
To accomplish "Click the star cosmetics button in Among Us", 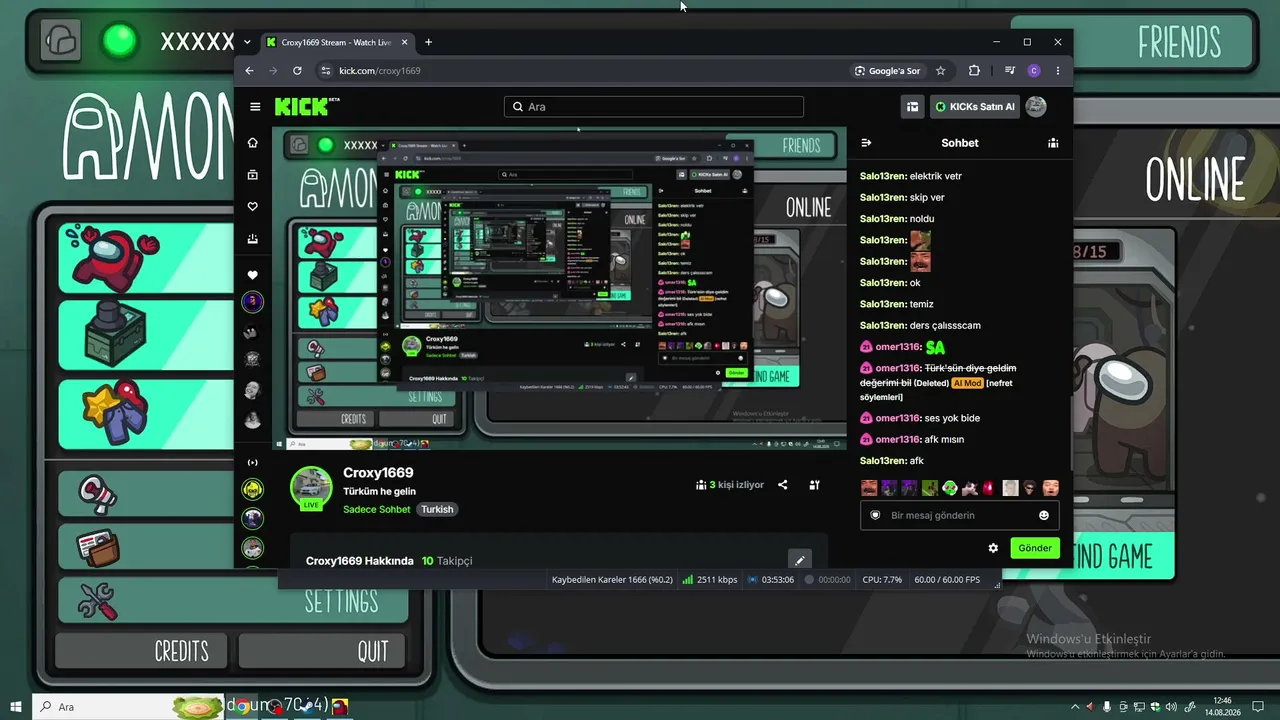I will pyautogui.click(x=145, y=413).
